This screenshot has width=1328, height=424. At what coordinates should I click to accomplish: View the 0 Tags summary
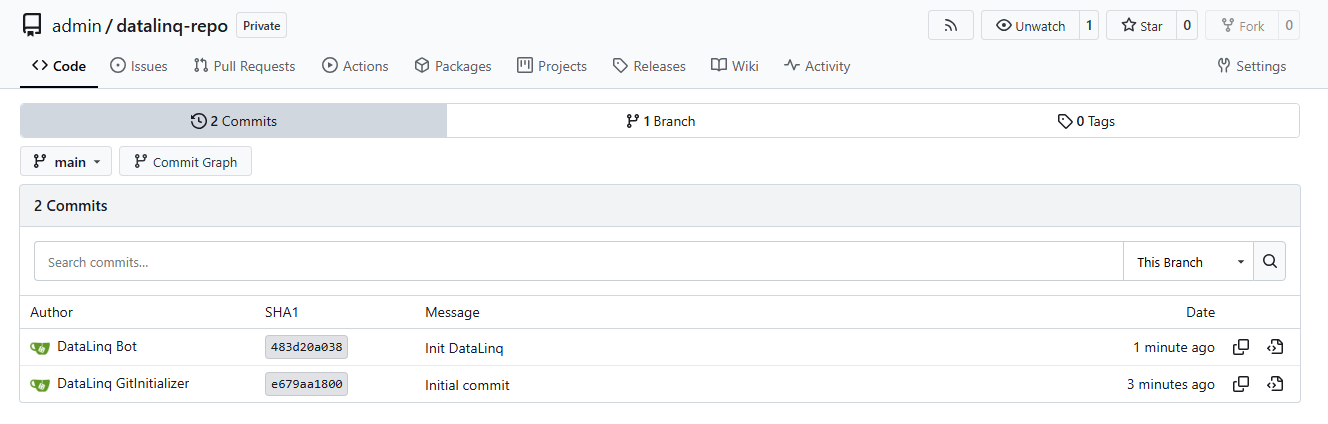pos(1086,121)
